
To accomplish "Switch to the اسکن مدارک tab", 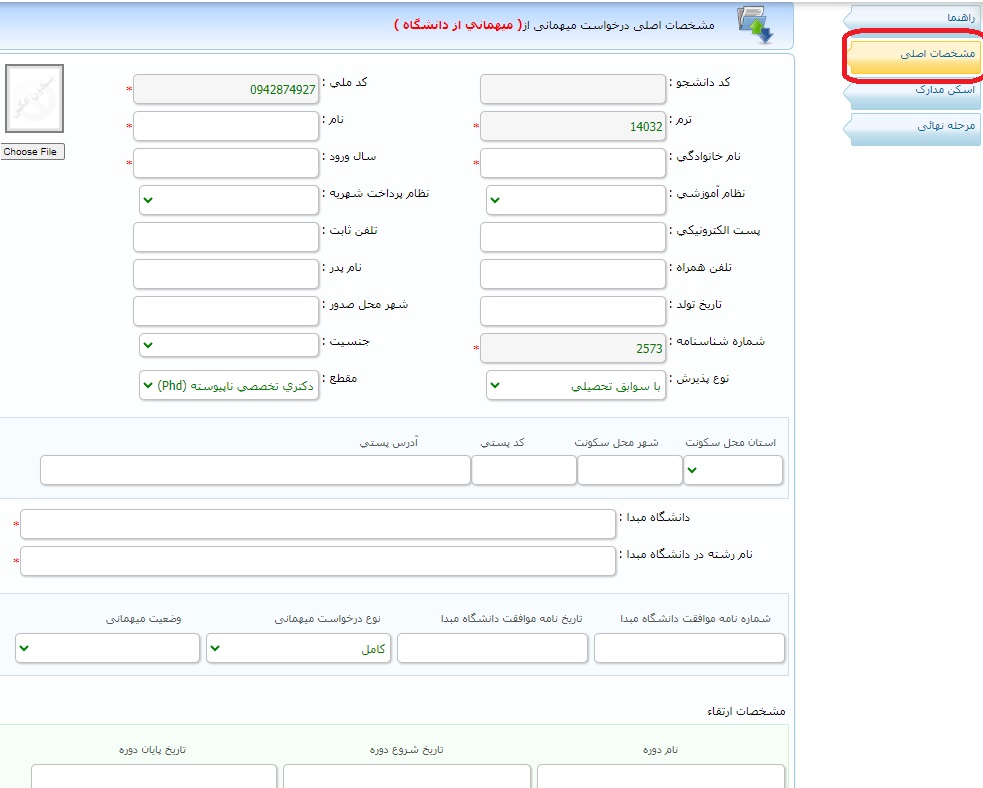I will 914,90.
